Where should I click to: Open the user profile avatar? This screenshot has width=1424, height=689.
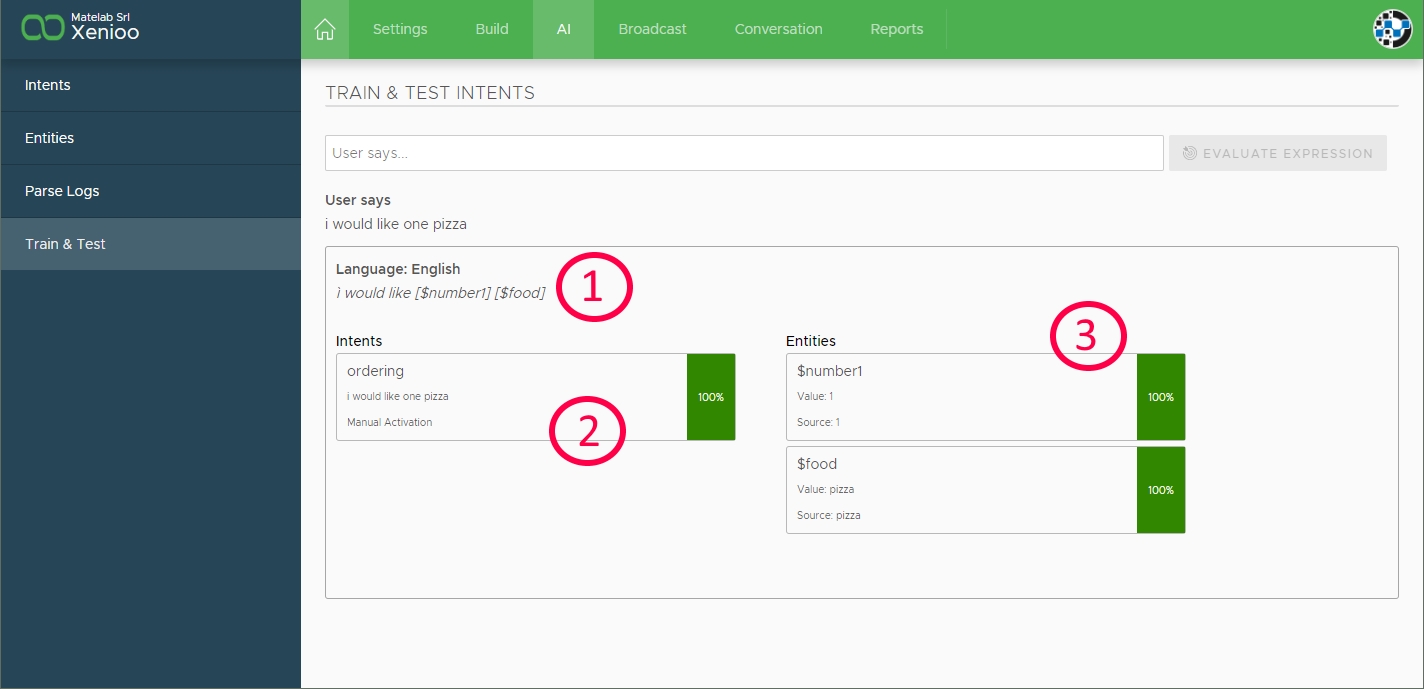pyautogui.click(x=1391, y=29)
